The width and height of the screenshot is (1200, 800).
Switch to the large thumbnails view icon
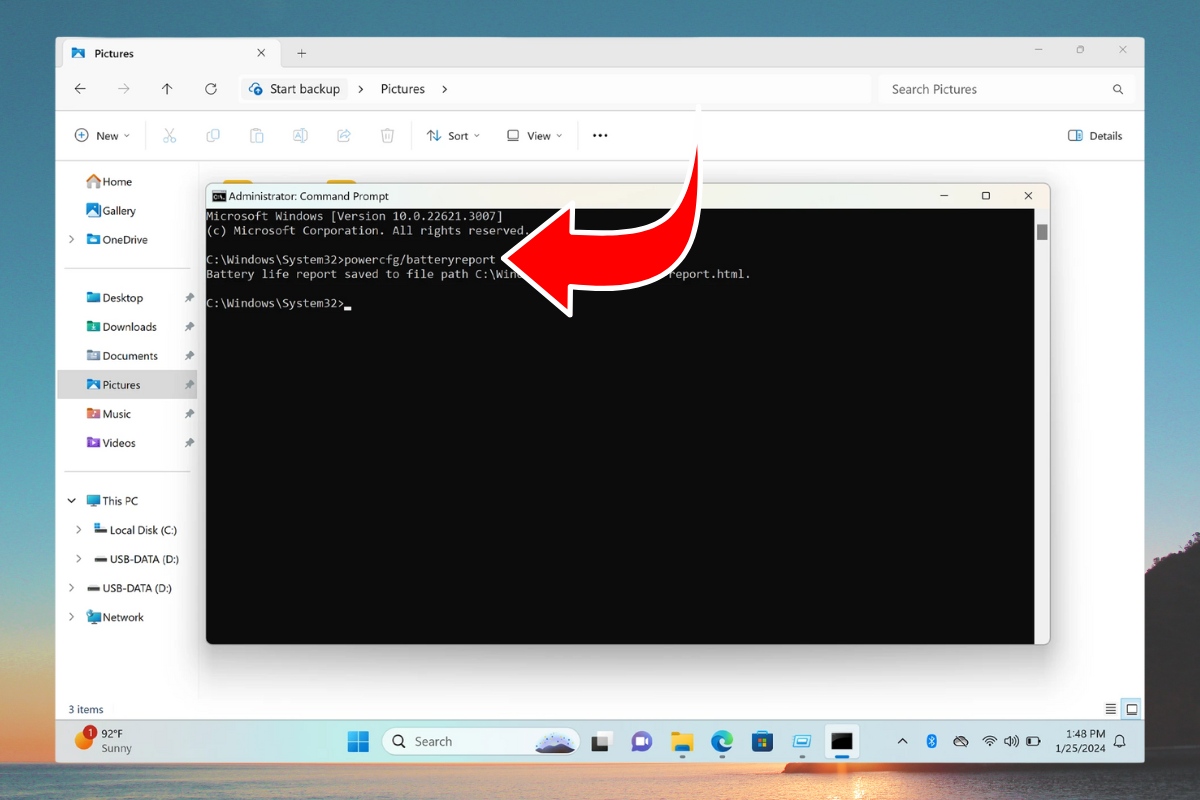pos(1132,709)
